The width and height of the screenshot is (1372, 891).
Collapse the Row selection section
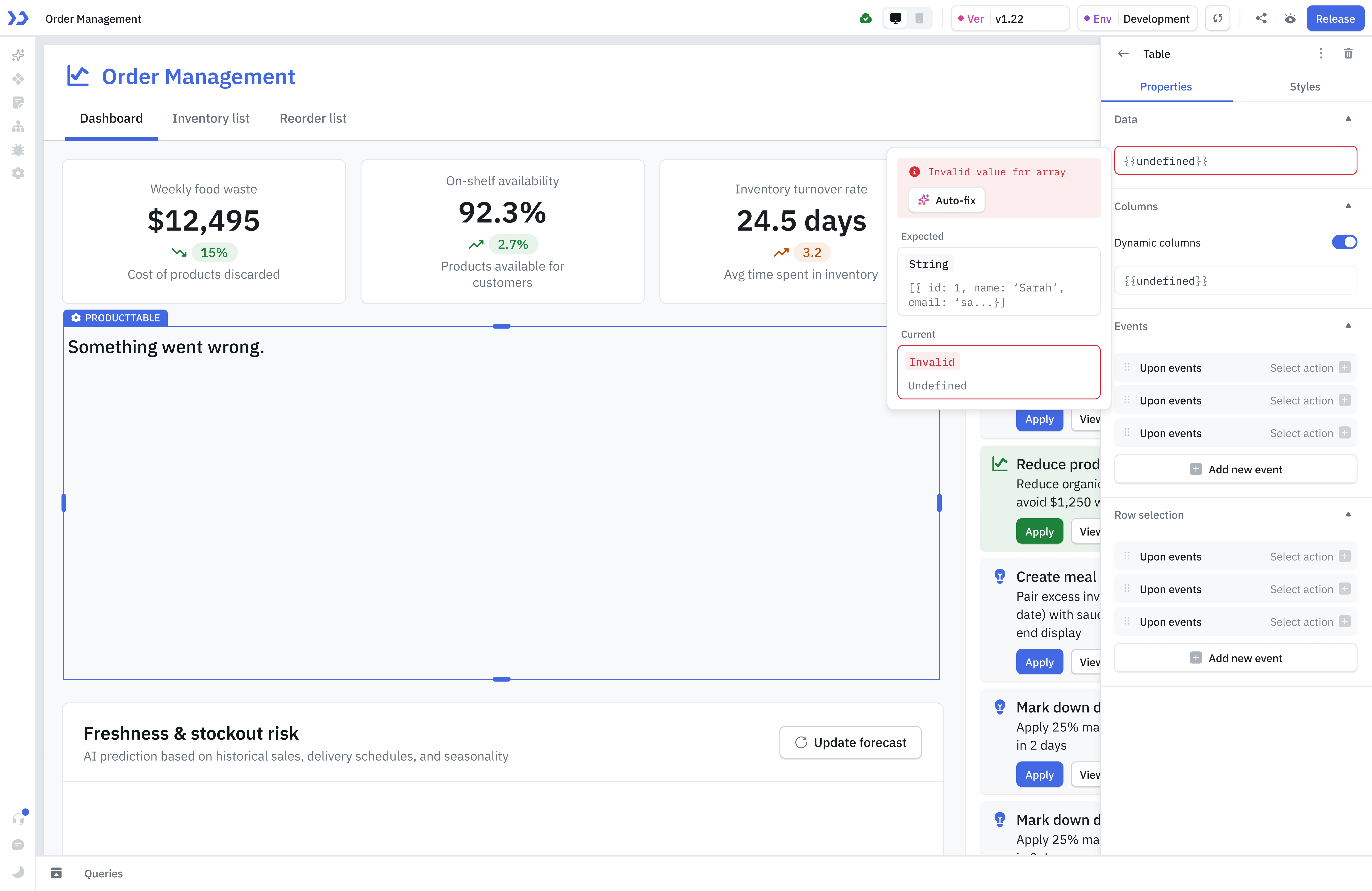tap(1348, 515)
